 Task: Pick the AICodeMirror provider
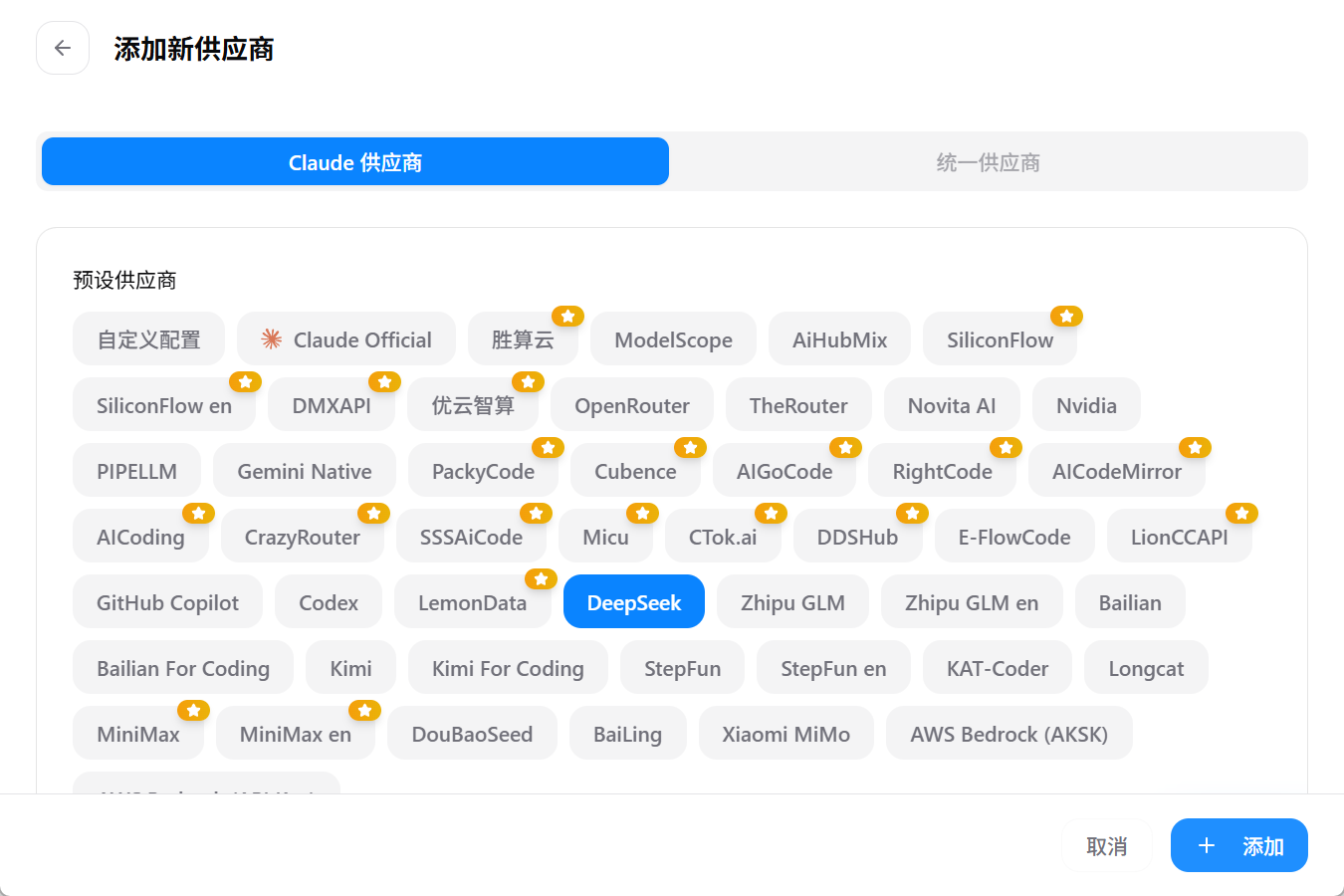click(1117, 471)
